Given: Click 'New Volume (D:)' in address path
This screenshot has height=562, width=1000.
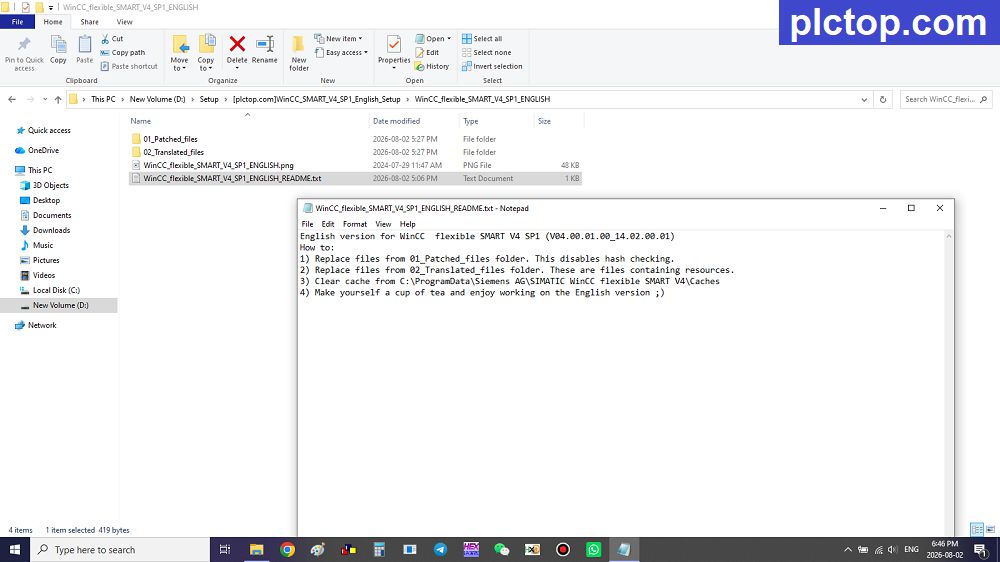Looking at the screenshot, I should tap(158, 100).
